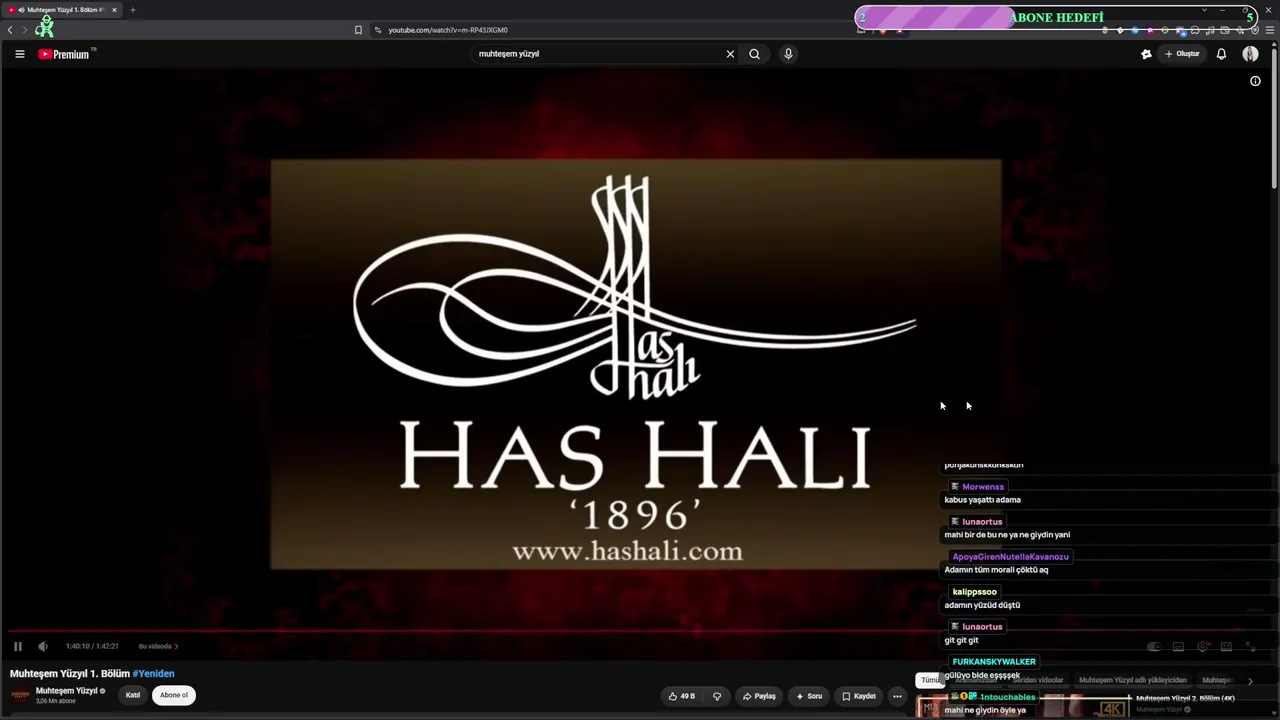The width and height of the screenshot is (1280, 720).
Task: Dislike the video
Action: click(x=716, y=696)
